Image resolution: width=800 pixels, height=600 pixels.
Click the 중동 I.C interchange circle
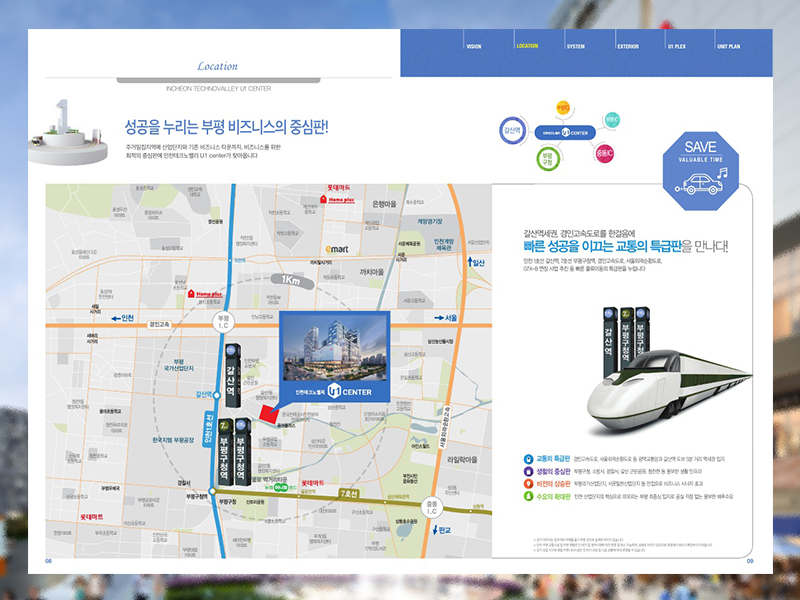point(432,507)
